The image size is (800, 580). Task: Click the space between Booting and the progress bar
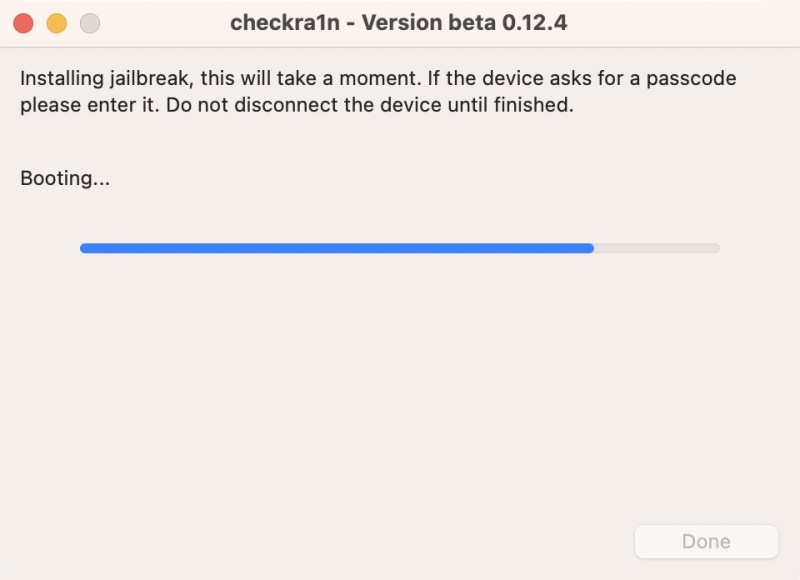pyautogui.click(x=400, y=212)
